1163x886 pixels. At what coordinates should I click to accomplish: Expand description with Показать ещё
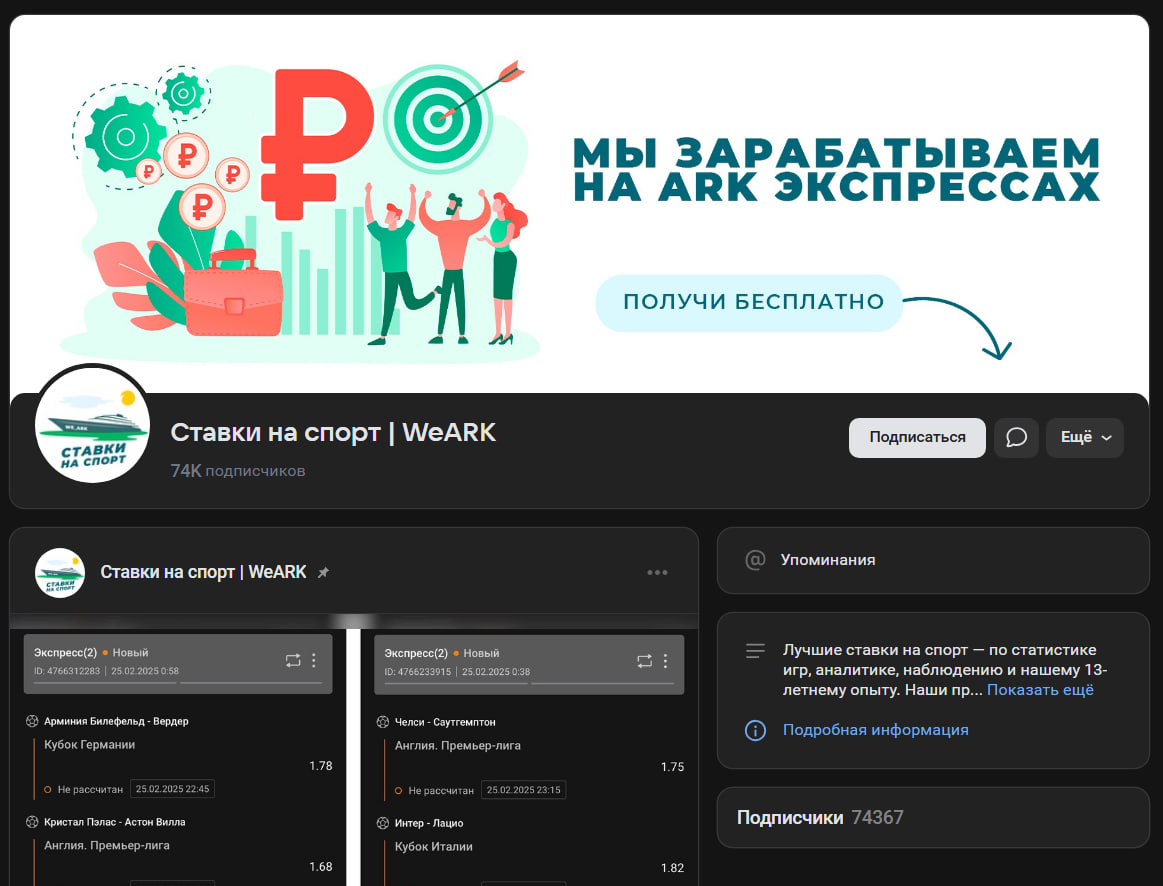coord(1040,690)
